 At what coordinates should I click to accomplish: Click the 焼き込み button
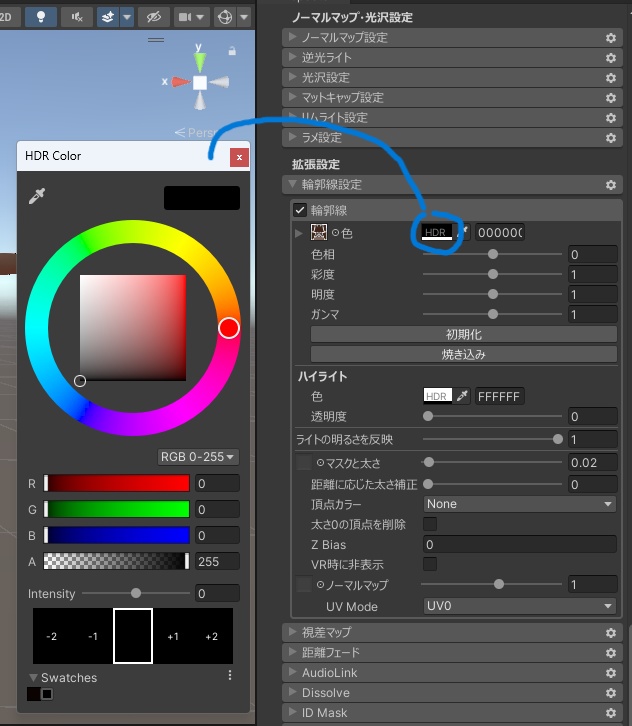(x=463, y=355)
